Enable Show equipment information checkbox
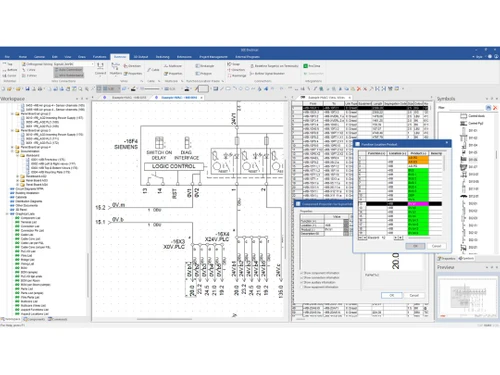The image size is (500, 375). pos(302,287)
